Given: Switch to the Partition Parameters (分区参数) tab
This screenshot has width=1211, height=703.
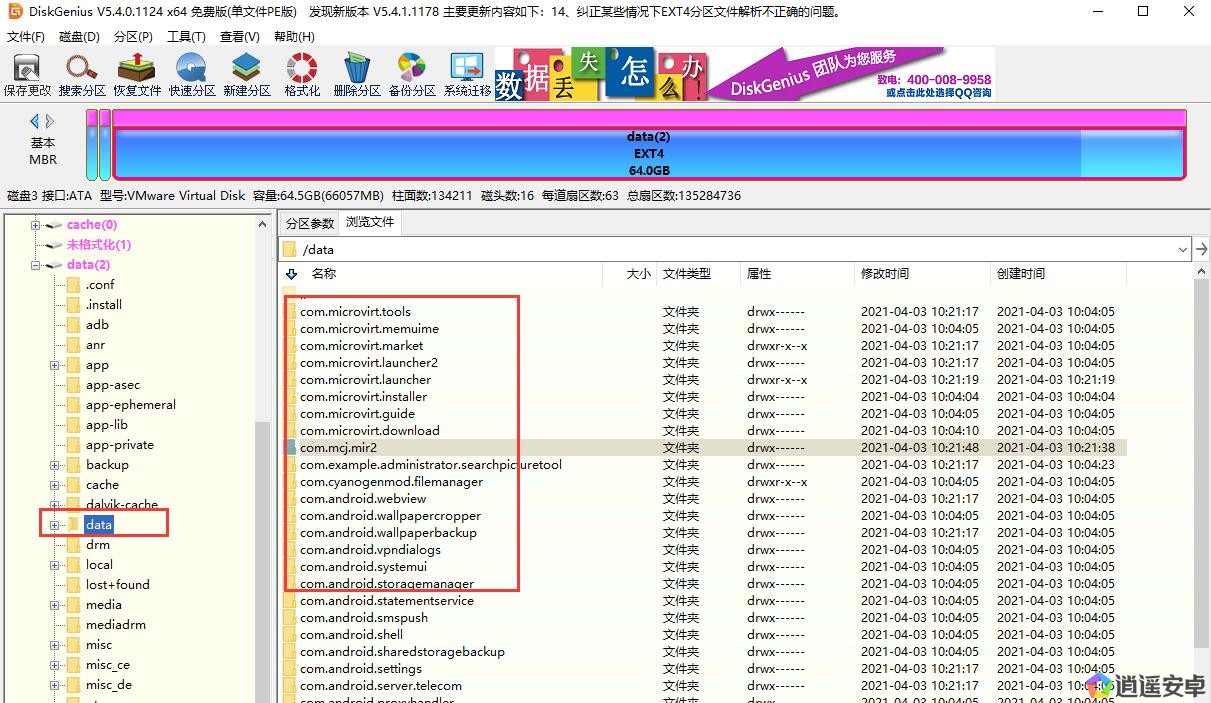Looking at the screenshot, I should tap(309, 223).
